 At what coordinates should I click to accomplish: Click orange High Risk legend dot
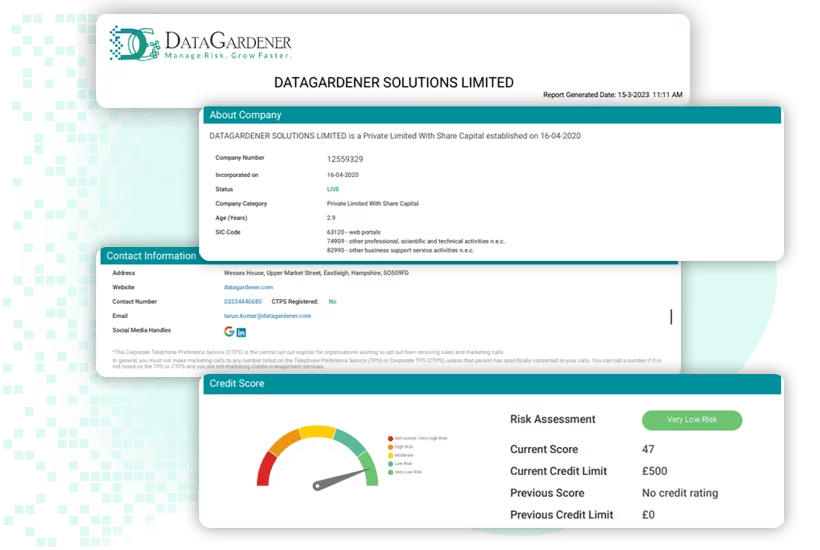(x=390, y=447)
